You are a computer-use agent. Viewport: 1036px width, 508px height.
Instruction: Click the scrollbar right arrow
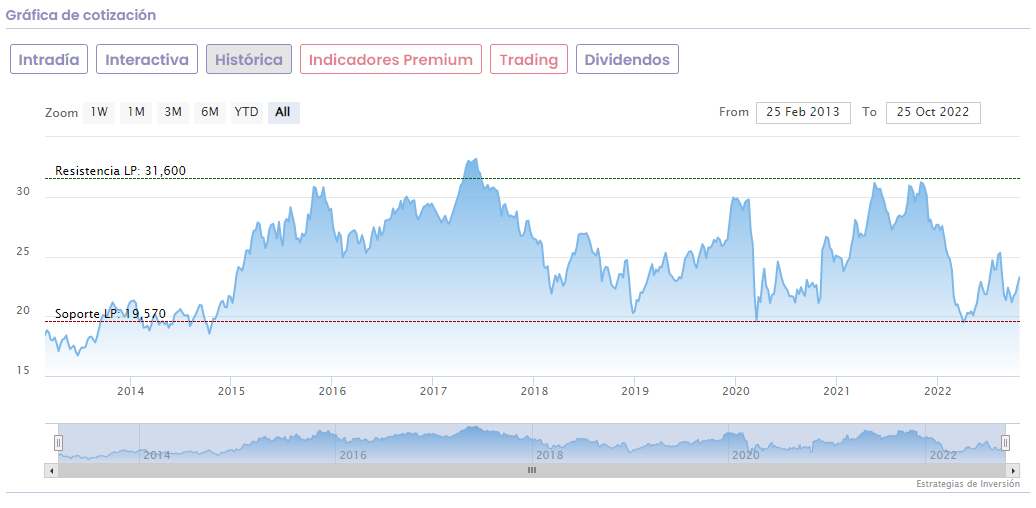click(x=1013, y=469)
